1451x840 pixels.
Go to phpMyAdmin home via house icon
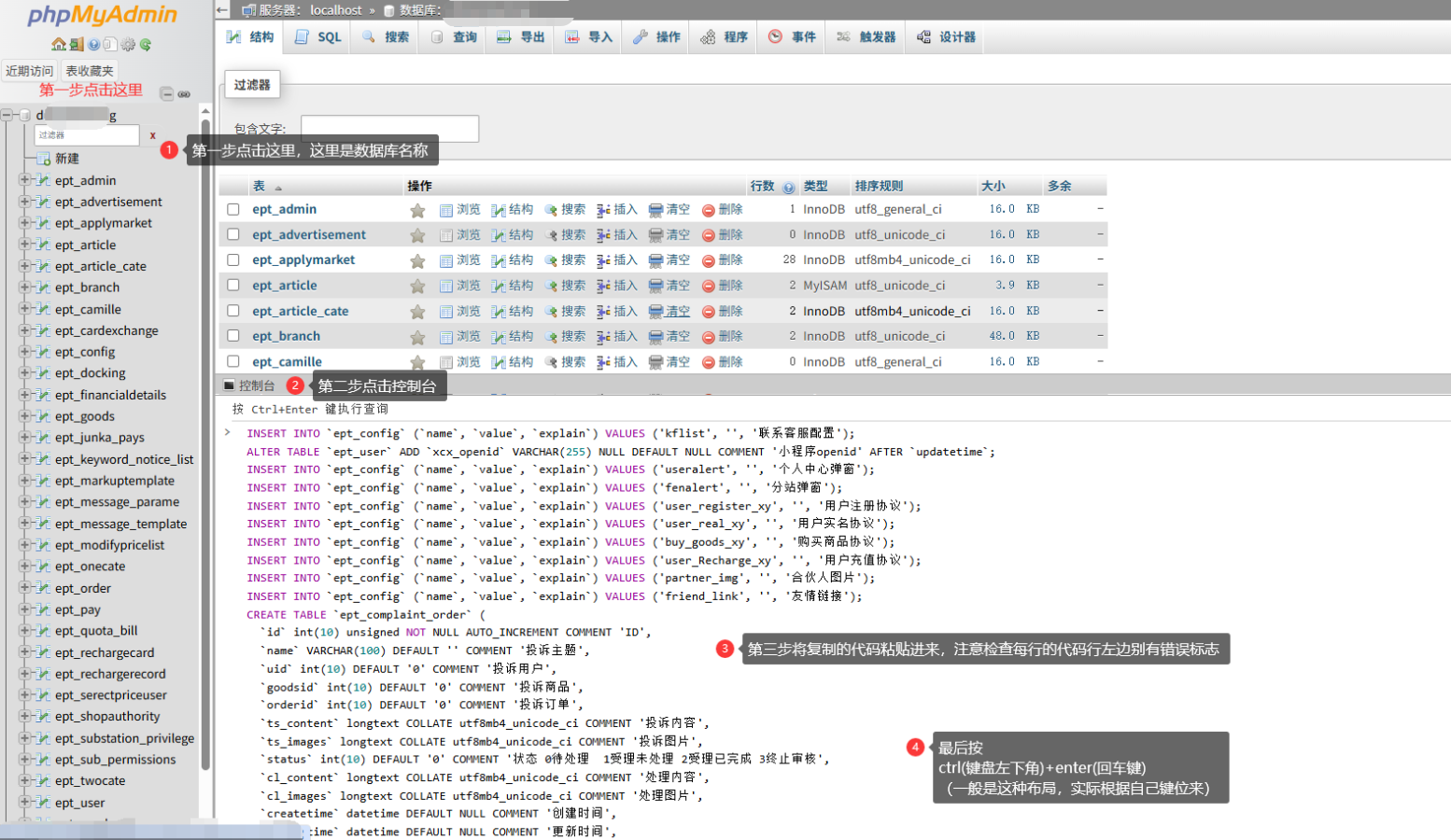pos(59,44)
